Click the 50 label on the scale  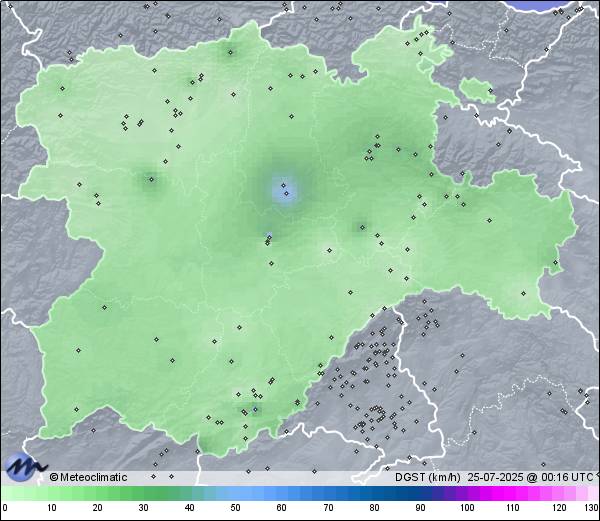[235, 508]
